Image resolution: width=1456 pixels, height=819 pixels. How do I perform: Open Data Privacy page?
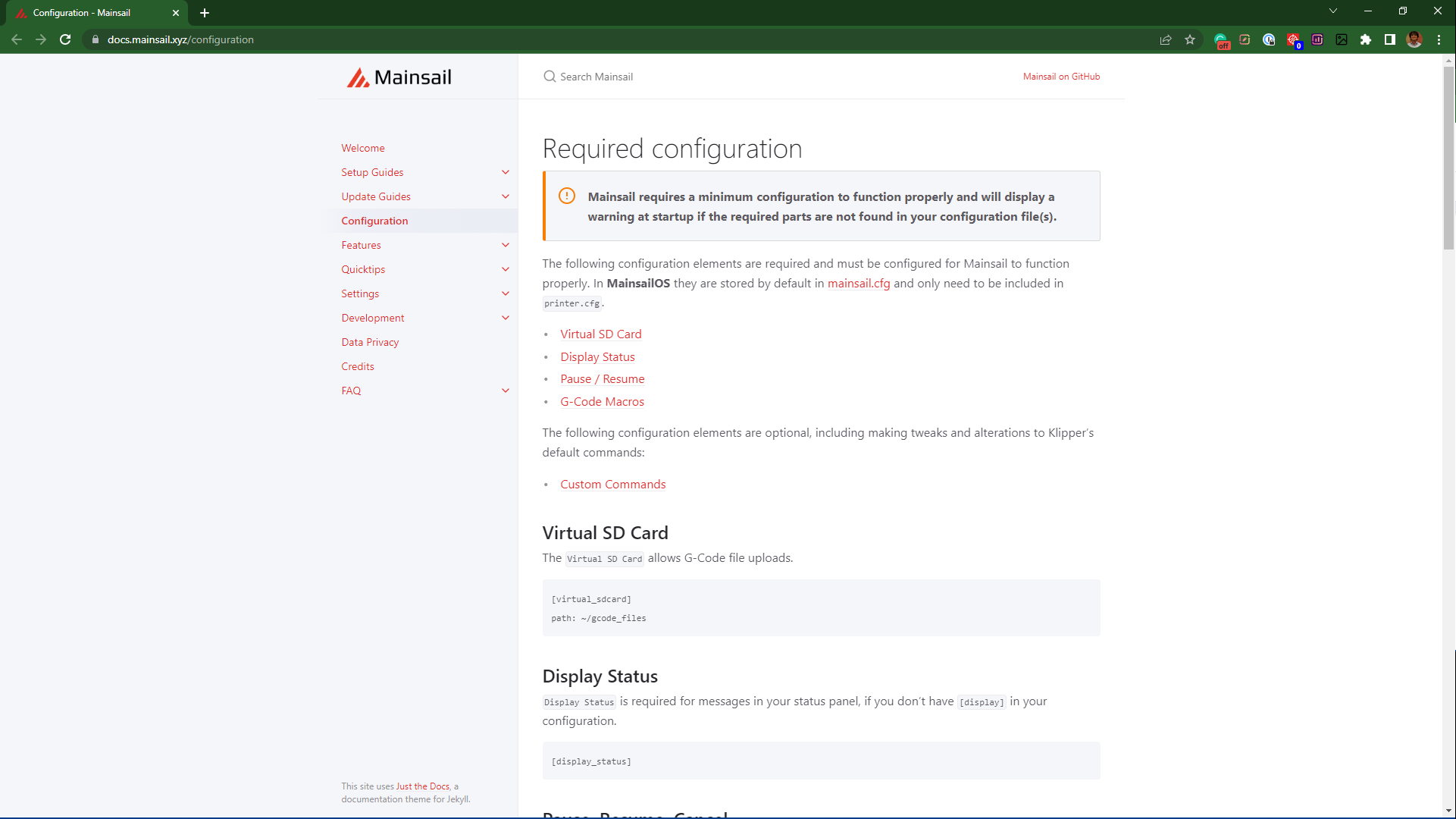[x=370, y=342]
